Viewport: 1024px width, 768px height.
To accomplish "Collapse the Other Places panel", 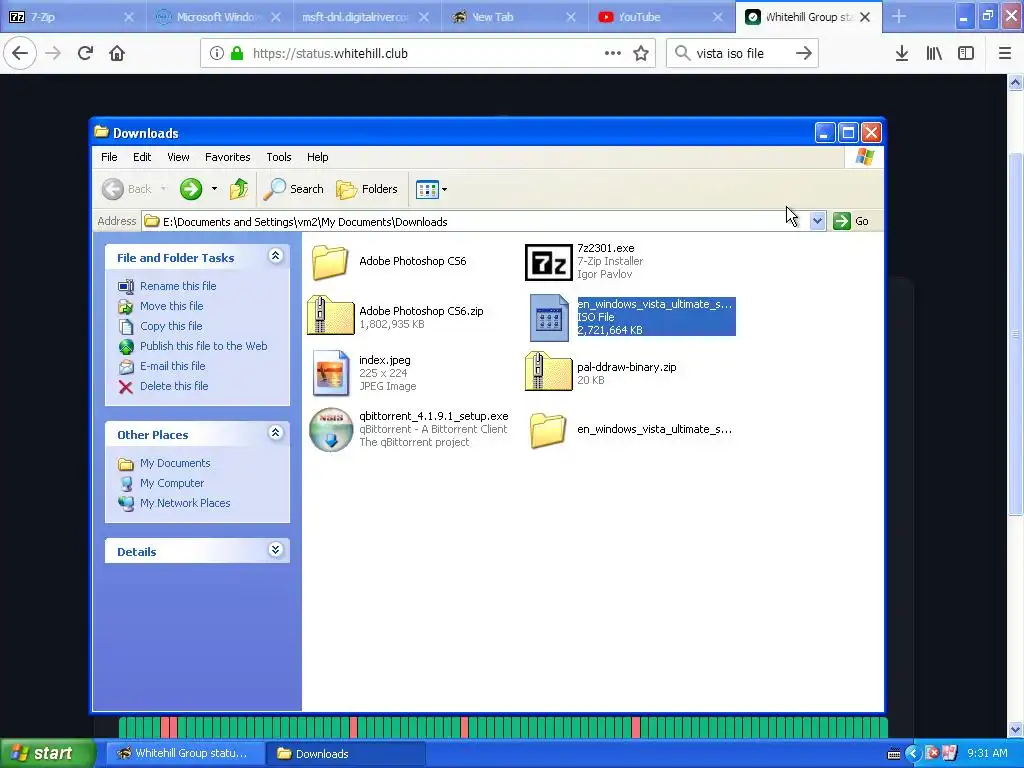I will click(x=276, y=433).
